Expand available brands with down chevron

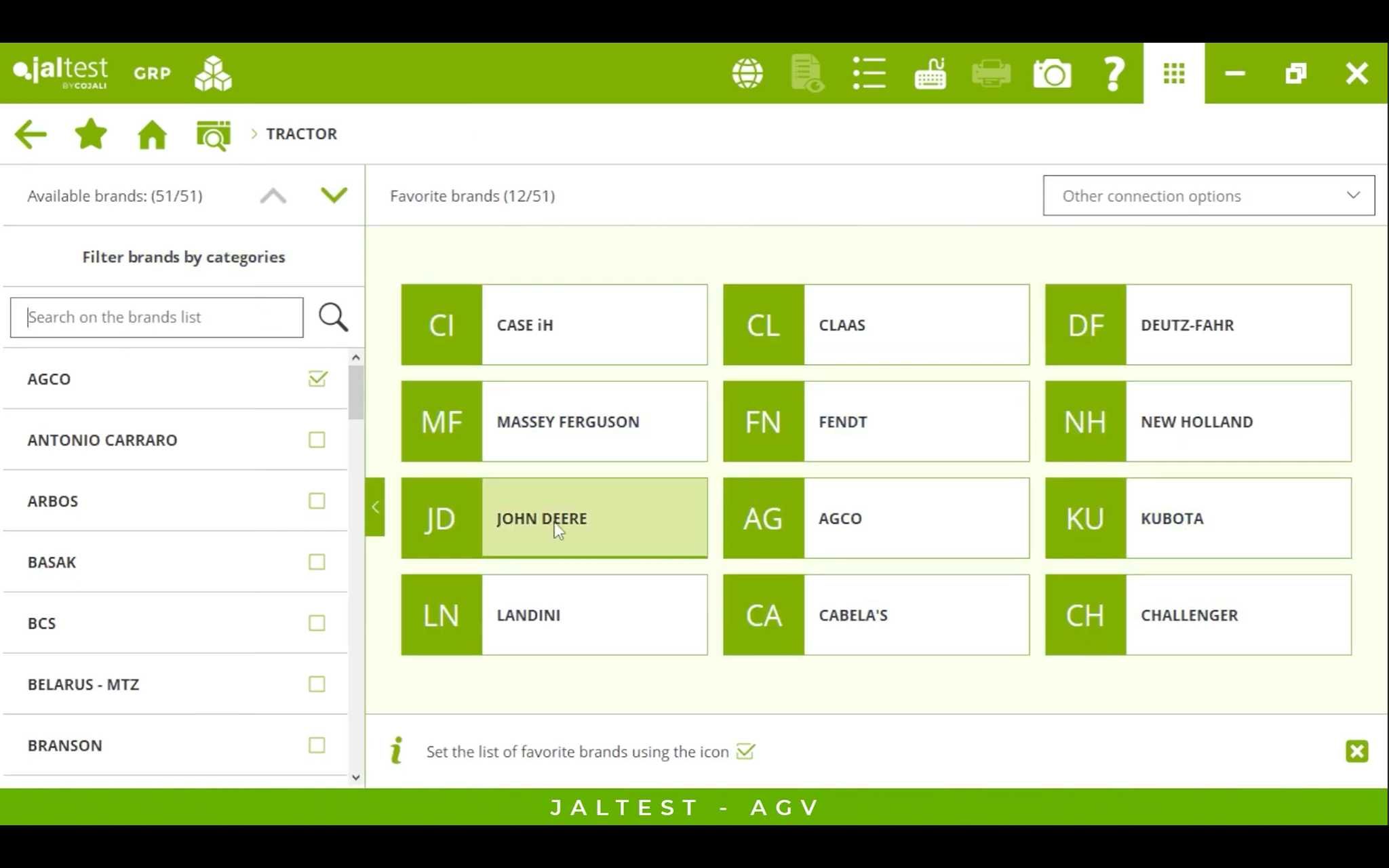334,195
